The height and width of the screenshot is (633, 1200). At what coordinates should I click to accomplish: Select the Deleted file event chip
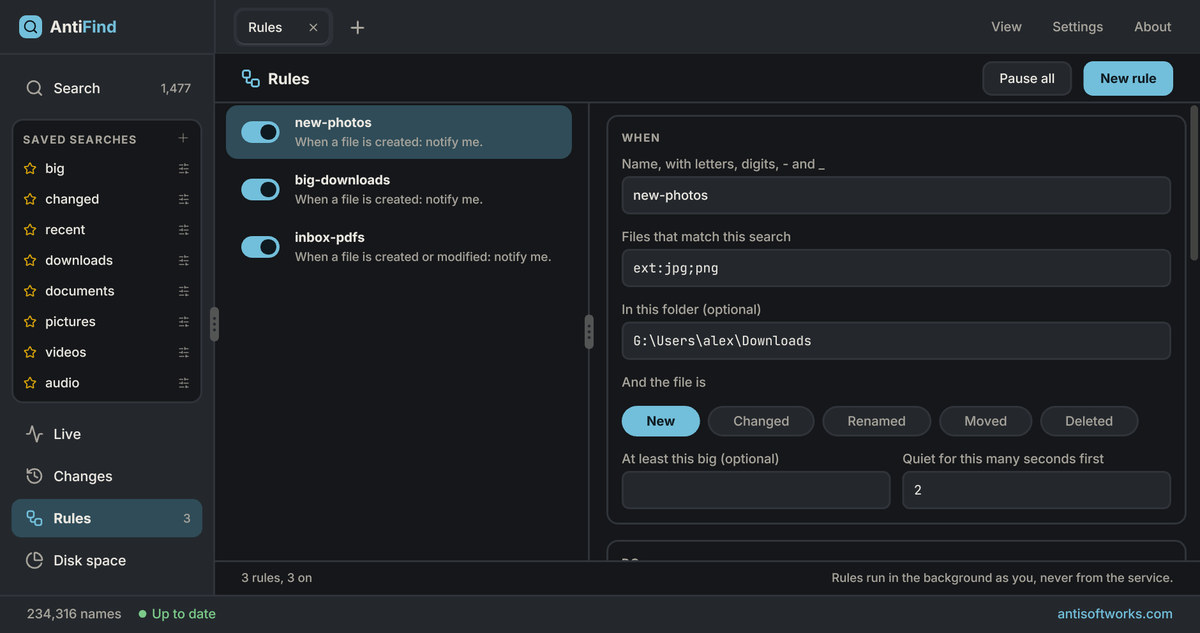[1089, 421]
